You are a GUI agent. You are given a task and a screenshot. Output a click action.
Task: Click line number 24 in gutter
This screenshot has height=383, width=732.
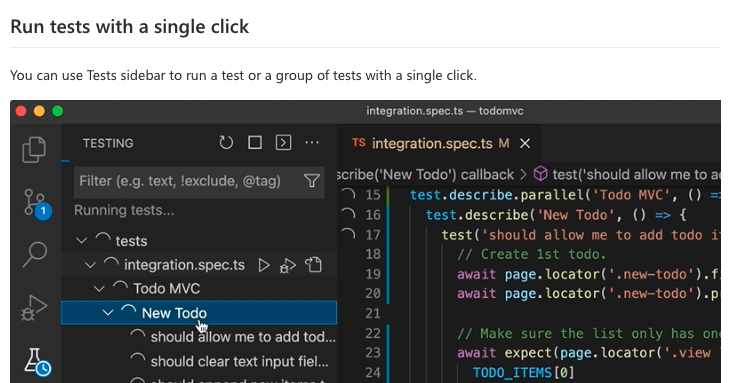(x=373, y=373)
